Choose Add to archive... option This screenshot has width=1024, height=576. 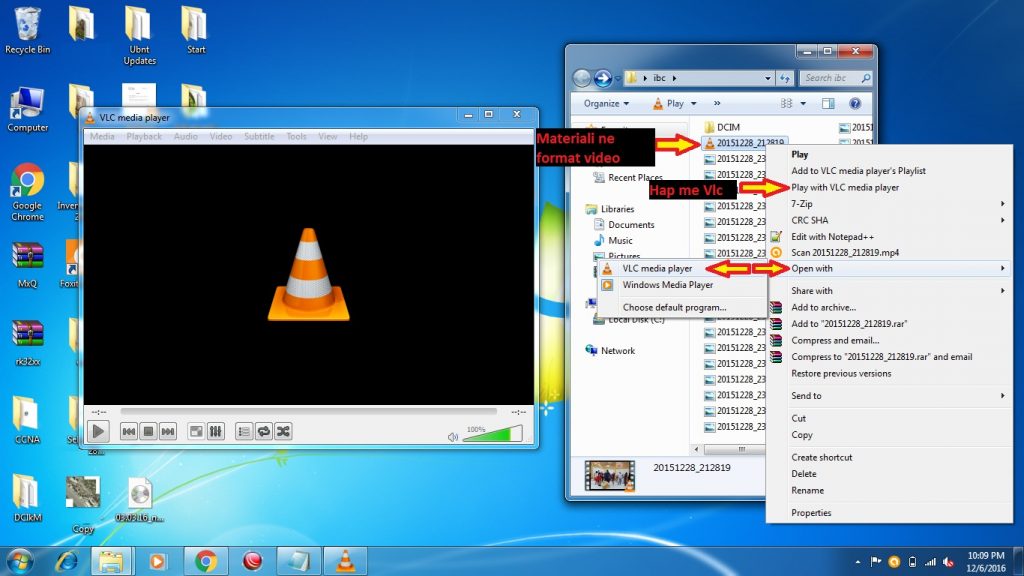[889, 307]
